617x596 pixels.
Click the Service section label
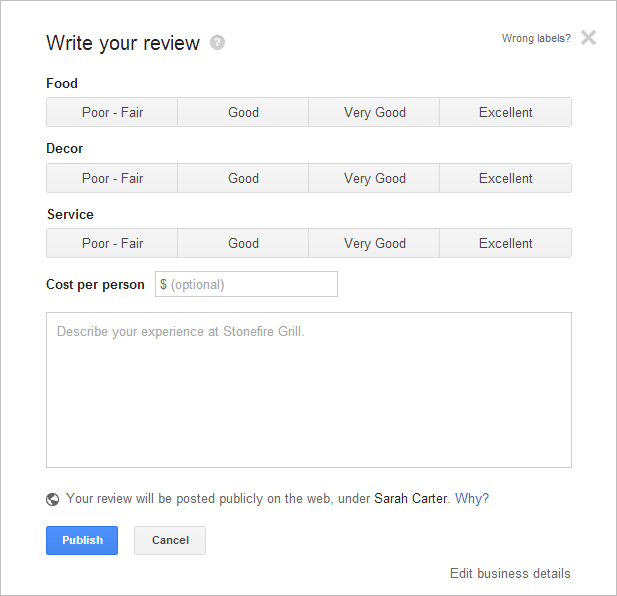[70, 214]
